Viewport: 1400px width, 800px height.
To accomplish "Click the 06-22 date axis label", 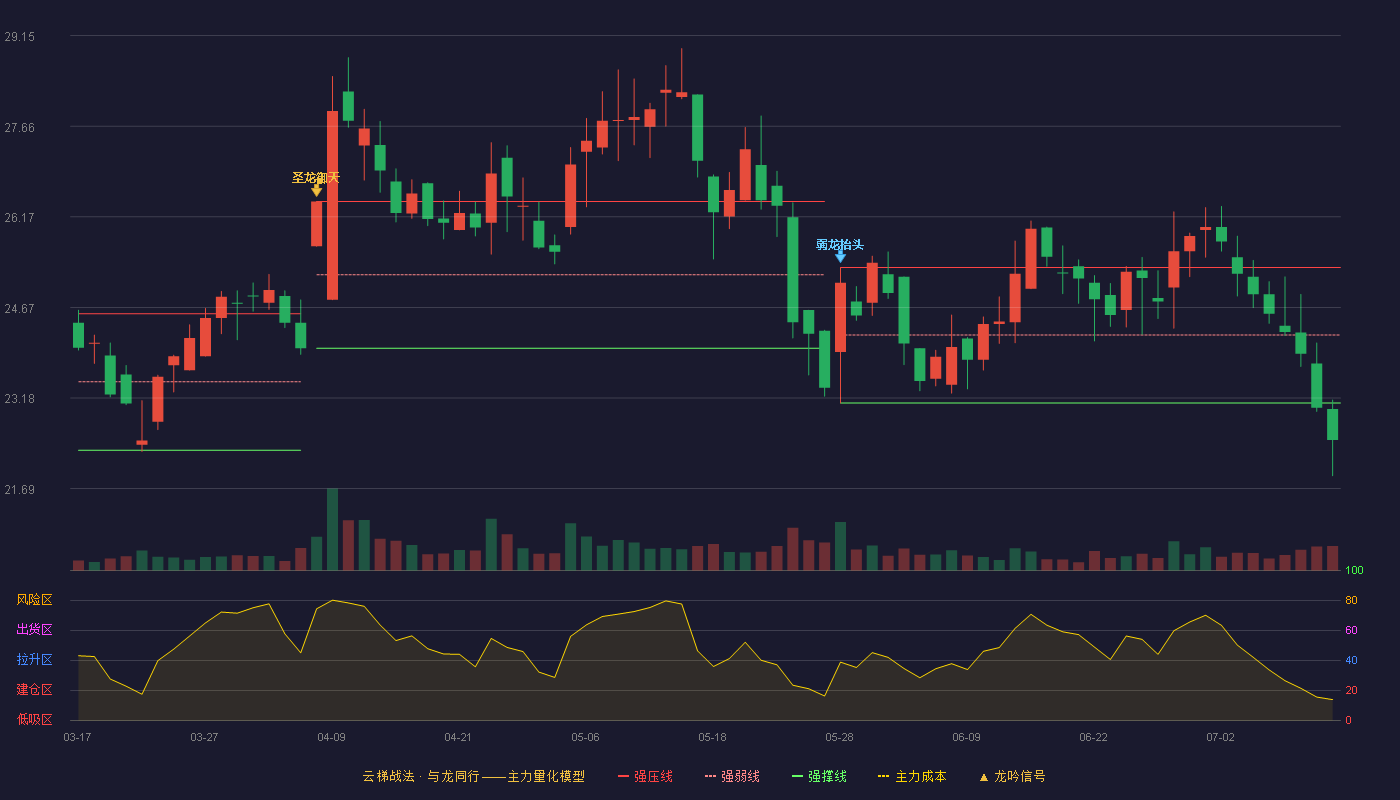I will (1093, 737).
